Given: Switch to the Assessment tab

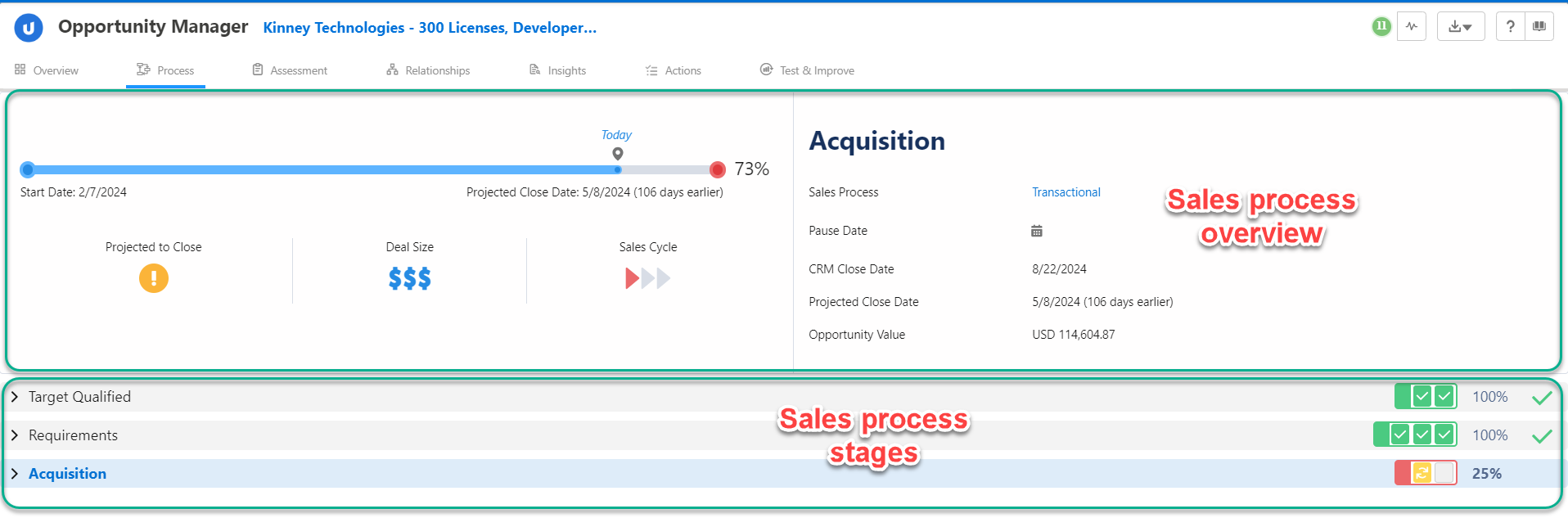Looking at the screenshot, I should click(290, 70).
